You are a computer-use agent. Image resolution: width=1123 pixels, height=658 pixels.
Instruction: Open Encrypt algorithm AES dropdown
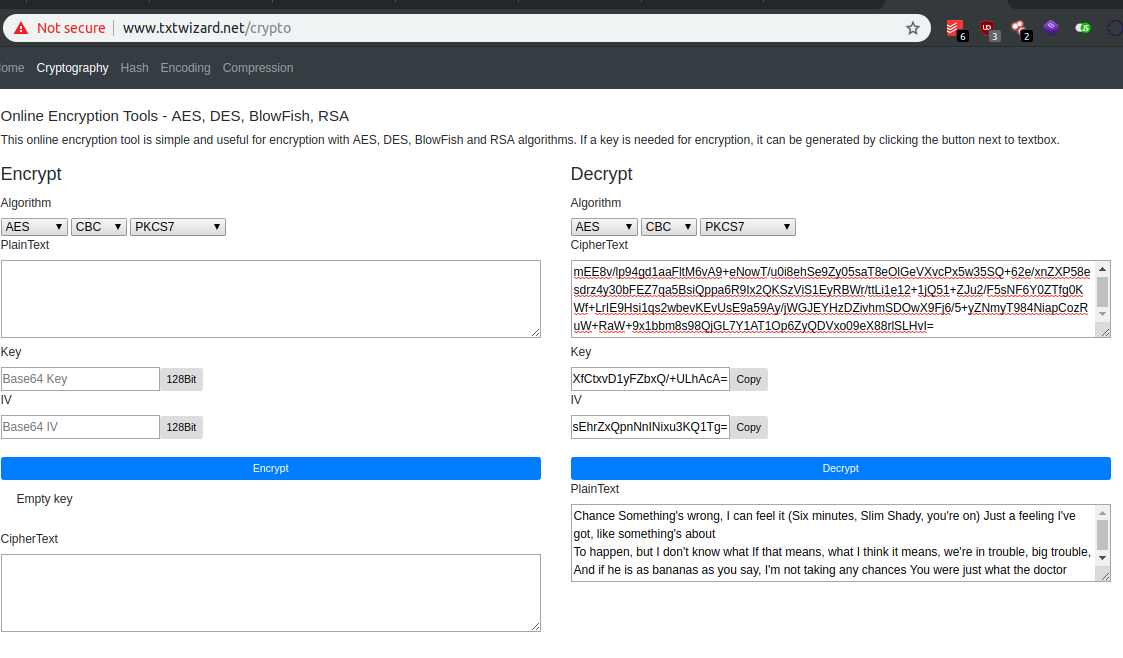click(x=34, y=227)
